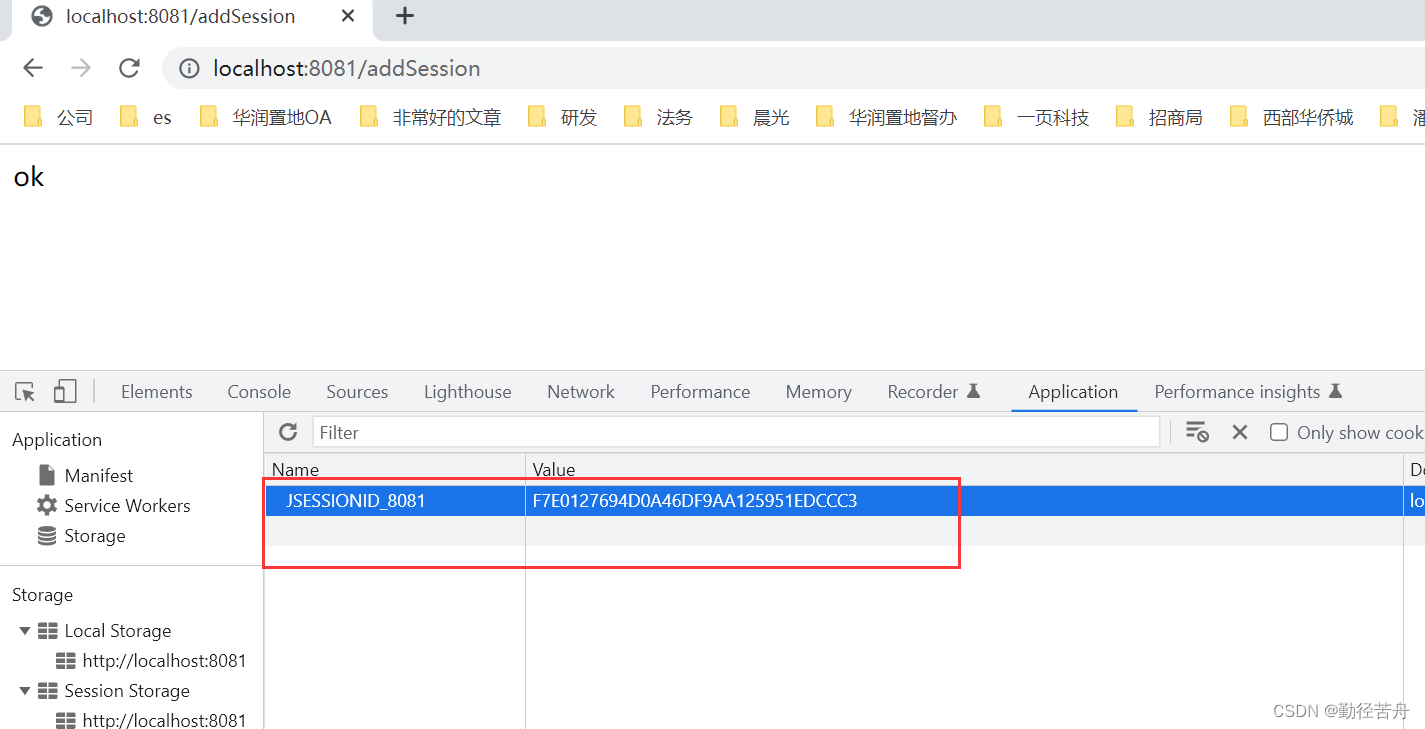Toggle the device toolbar emulation
The image size is (1425, 729).
pos(65,392)
